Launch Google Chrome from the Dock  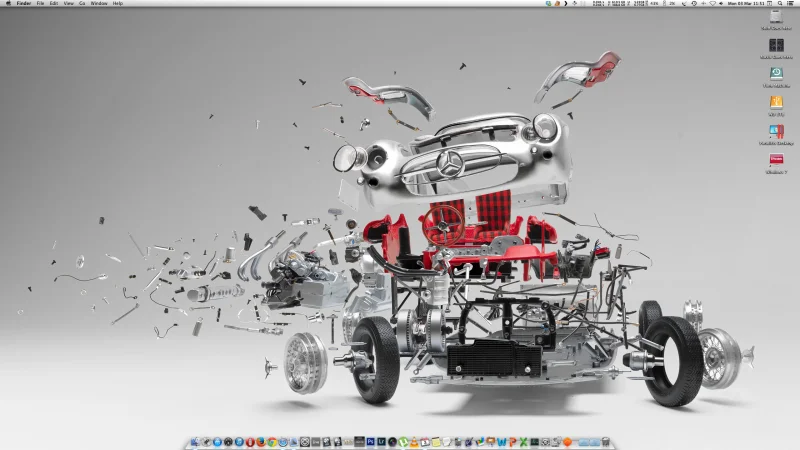[272, 442]
